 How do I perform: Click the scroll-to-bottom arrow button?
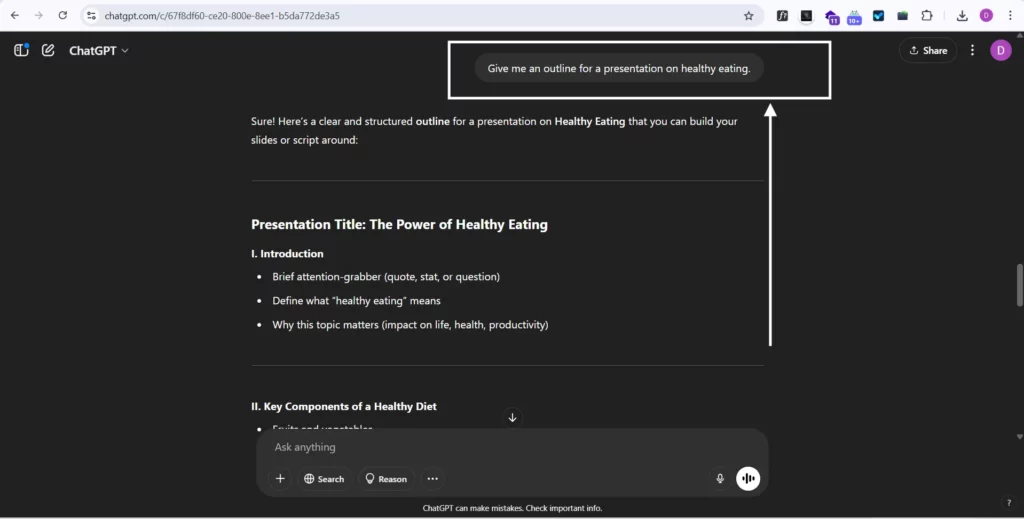click(512, 417)
